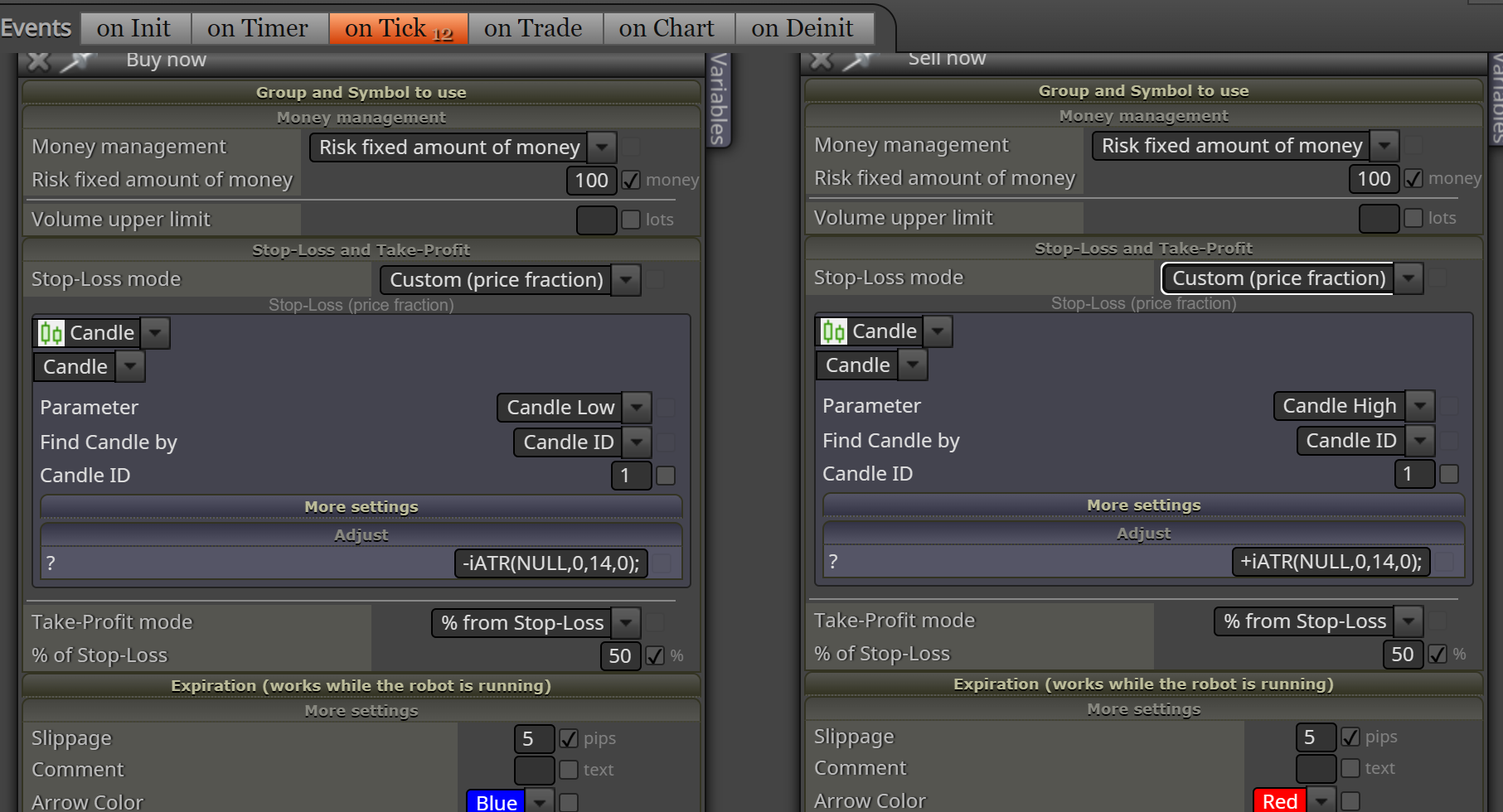Open Sell now Take-Profit mode dropdown

[x=1318, y=621]
